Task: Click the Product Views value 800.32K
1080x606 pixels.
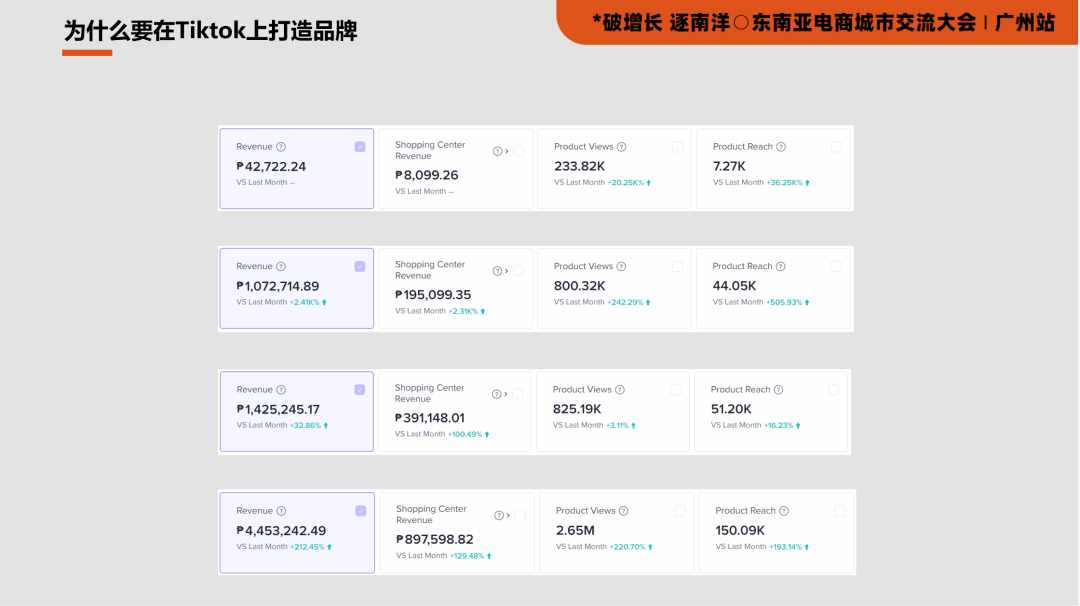Action: 579,286
